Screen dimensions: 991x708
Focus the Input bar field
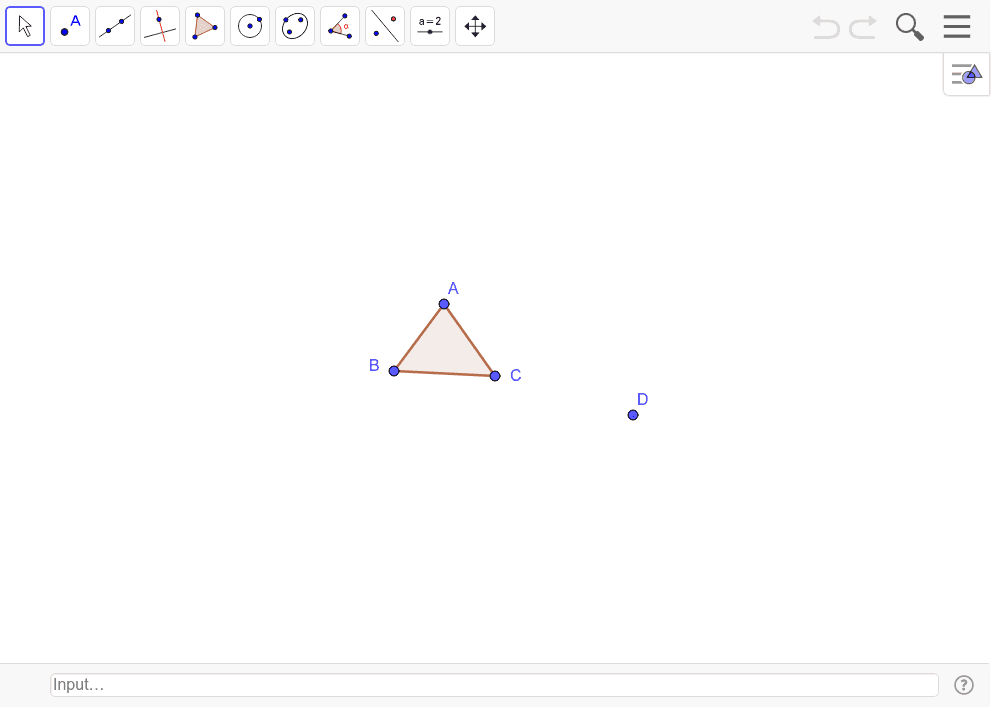point(494,685)
